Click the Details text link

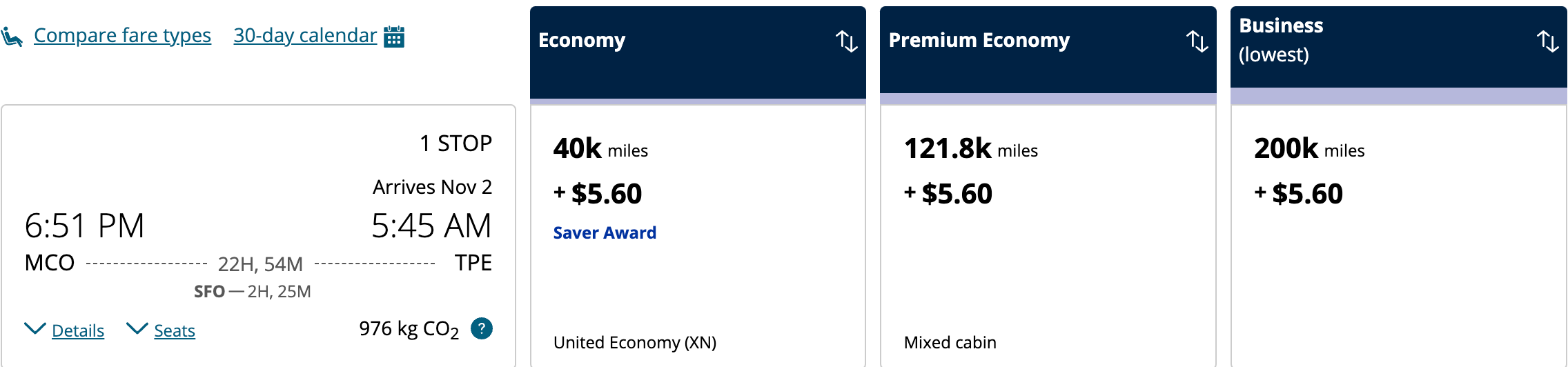pos(78,331)
